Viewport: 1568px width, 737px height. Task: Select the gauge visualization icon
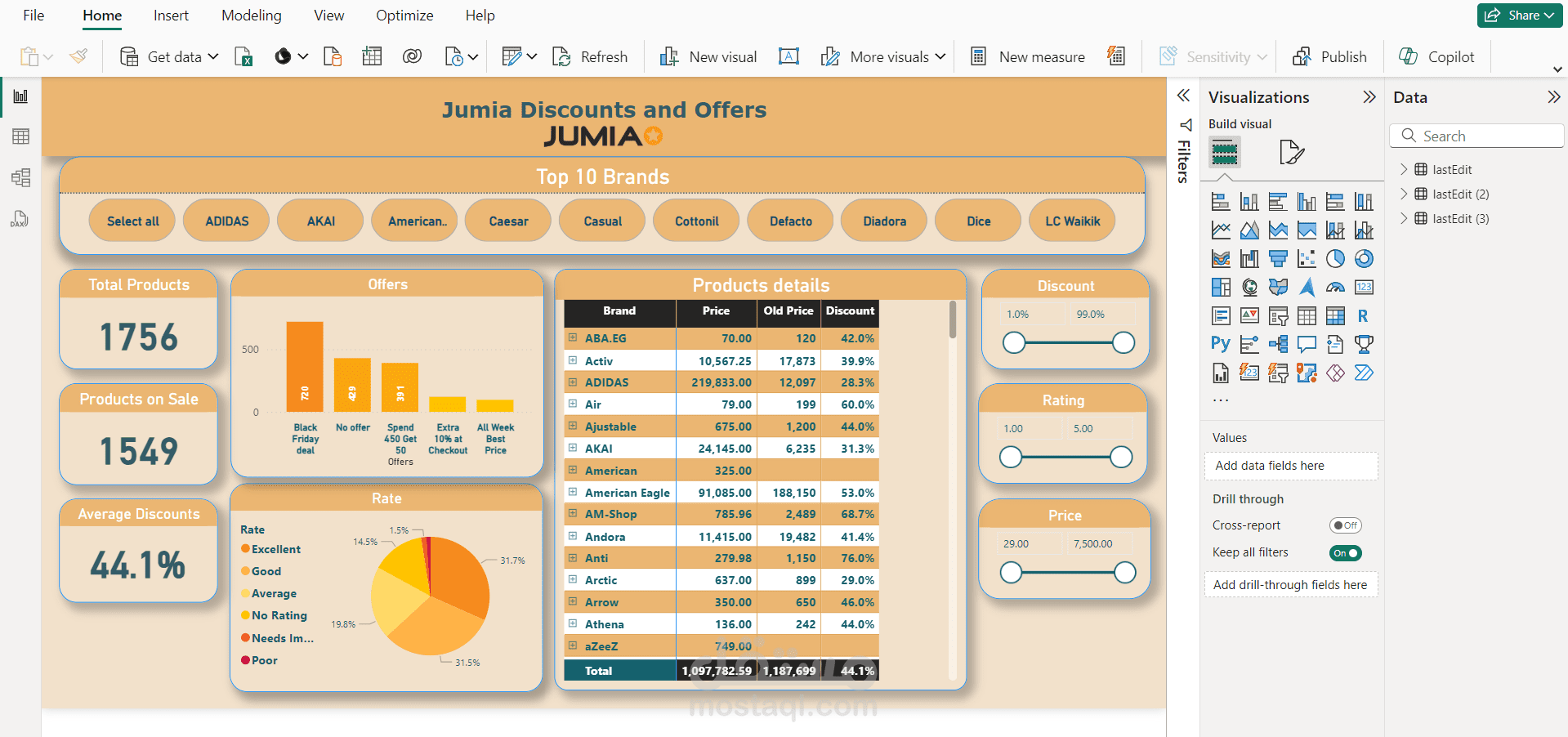[x=1334, y=287]
